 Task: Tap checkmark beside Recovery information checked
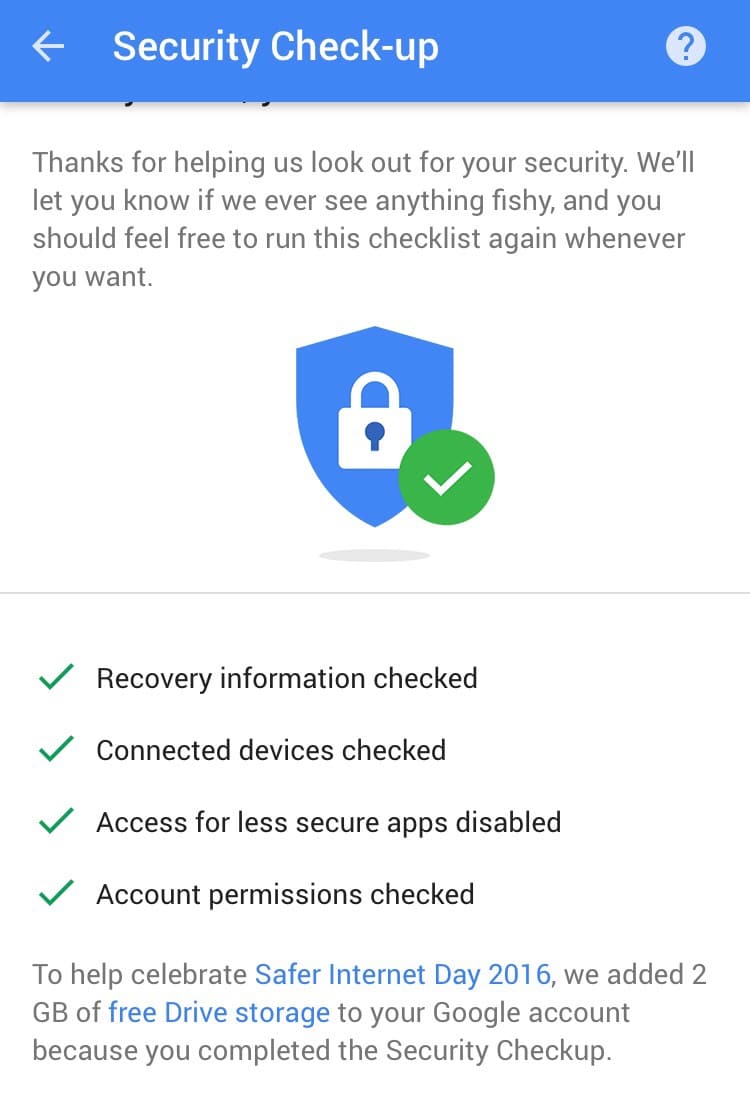coord(55,678)
